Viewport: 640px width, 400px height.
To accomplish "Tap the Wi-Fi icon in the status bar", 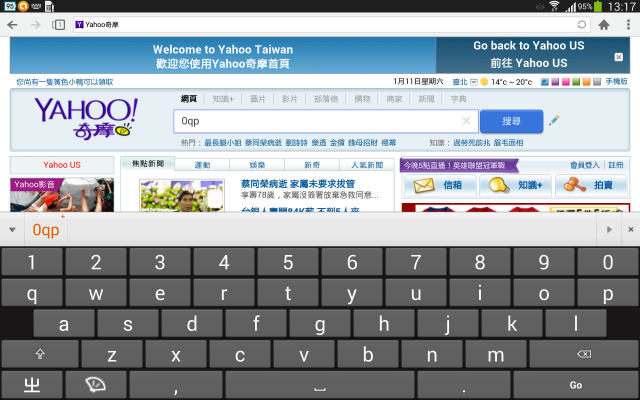I will [x=554, y=6].
